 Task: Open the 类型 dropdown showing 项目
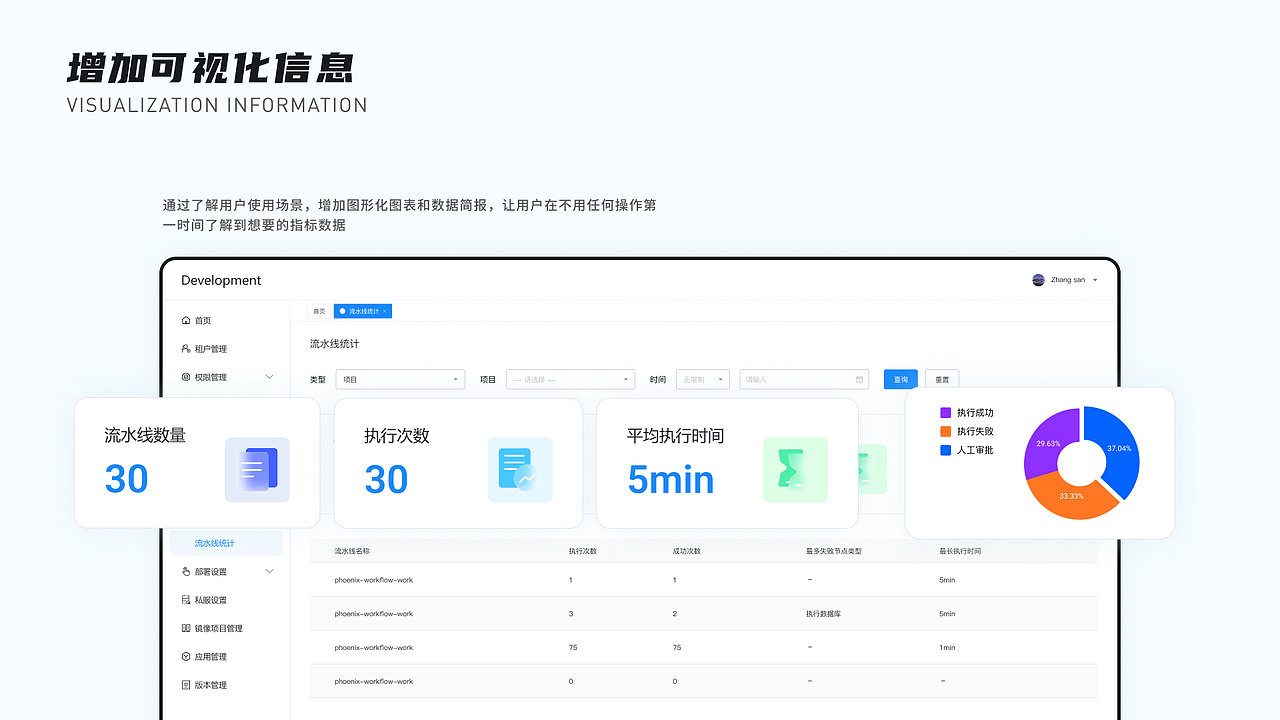point(400,380)
